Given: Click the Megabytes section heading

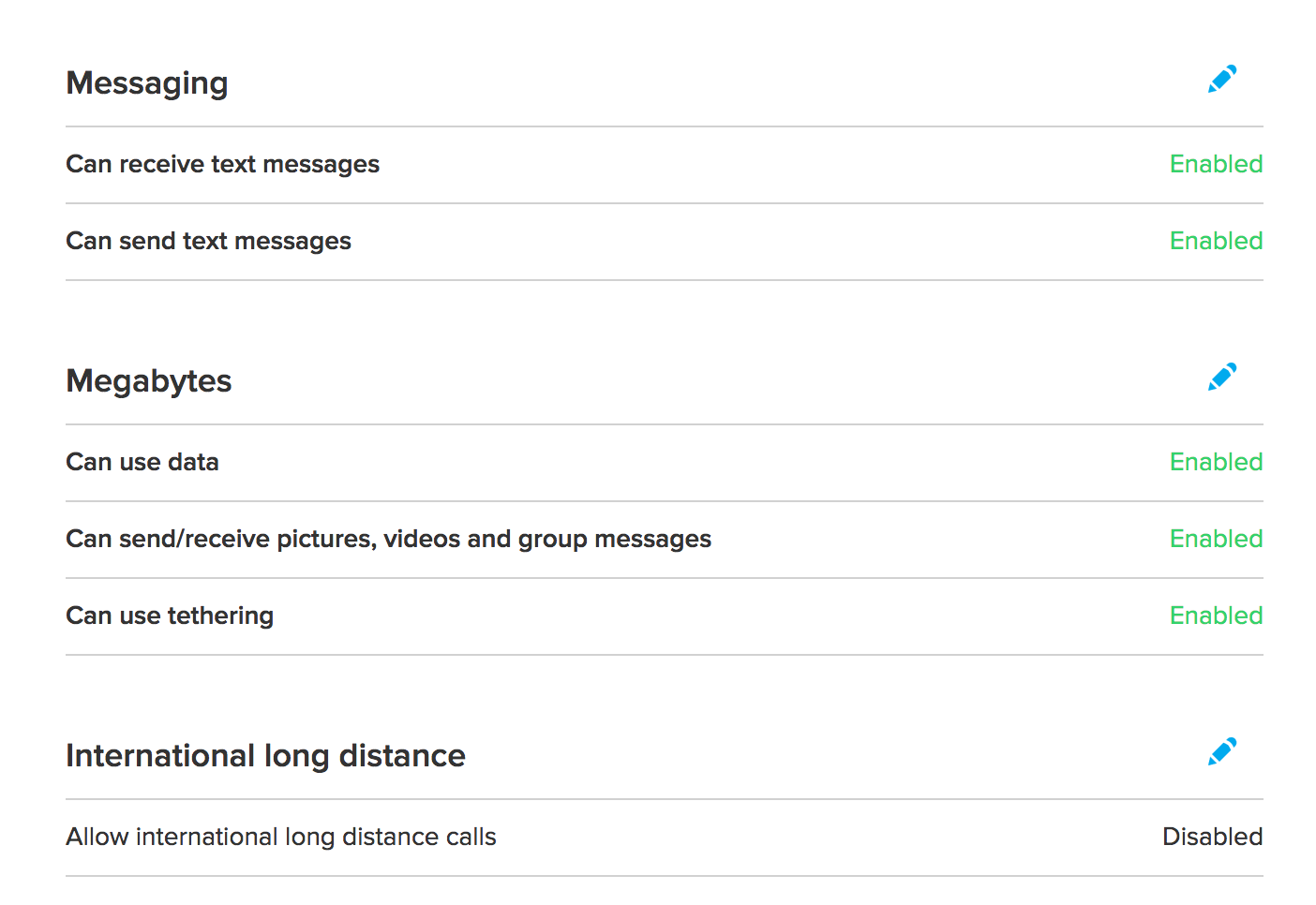Looking at the screenshot, I should pos(149,381).
